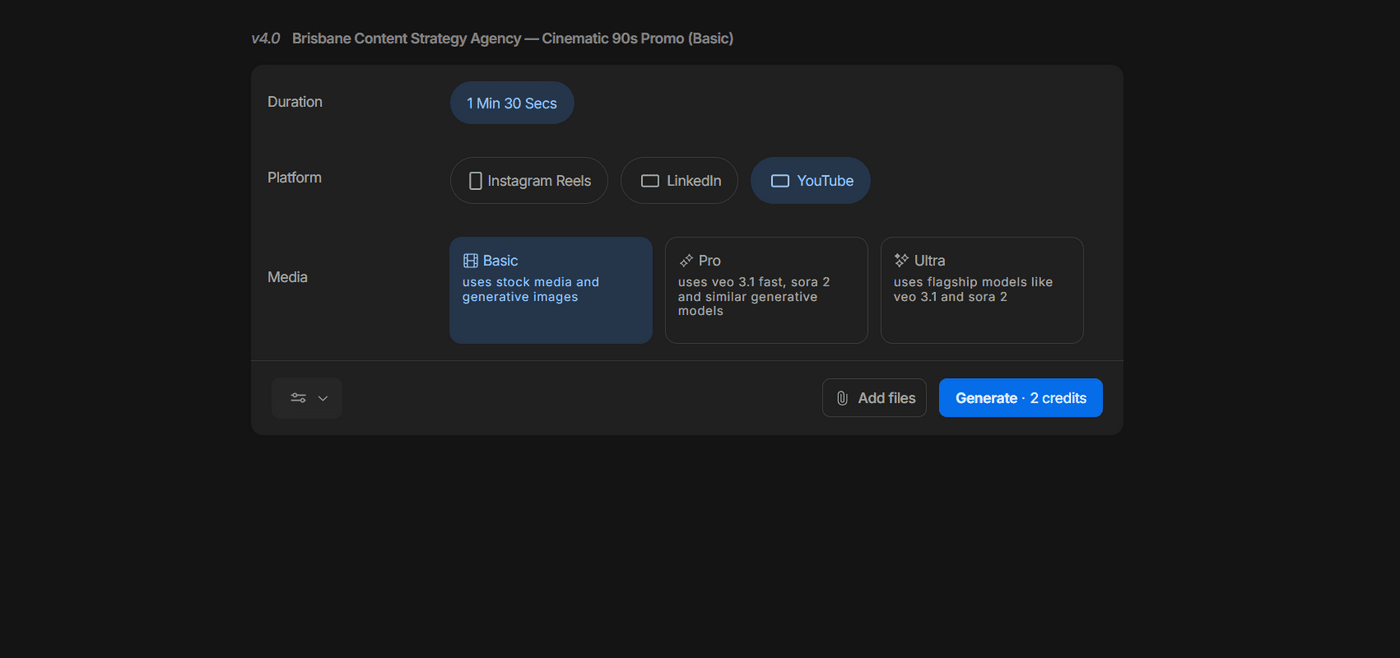
Task: Choose Ultra flagship models description
Action: [x=973, y=289]
